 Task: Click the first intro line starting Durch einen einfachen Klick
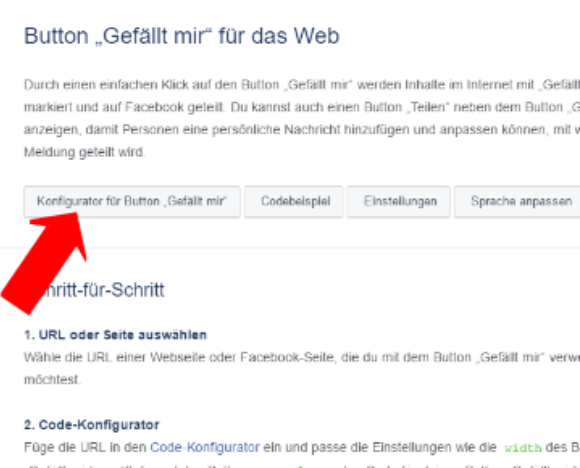click(x=302, y=85)
